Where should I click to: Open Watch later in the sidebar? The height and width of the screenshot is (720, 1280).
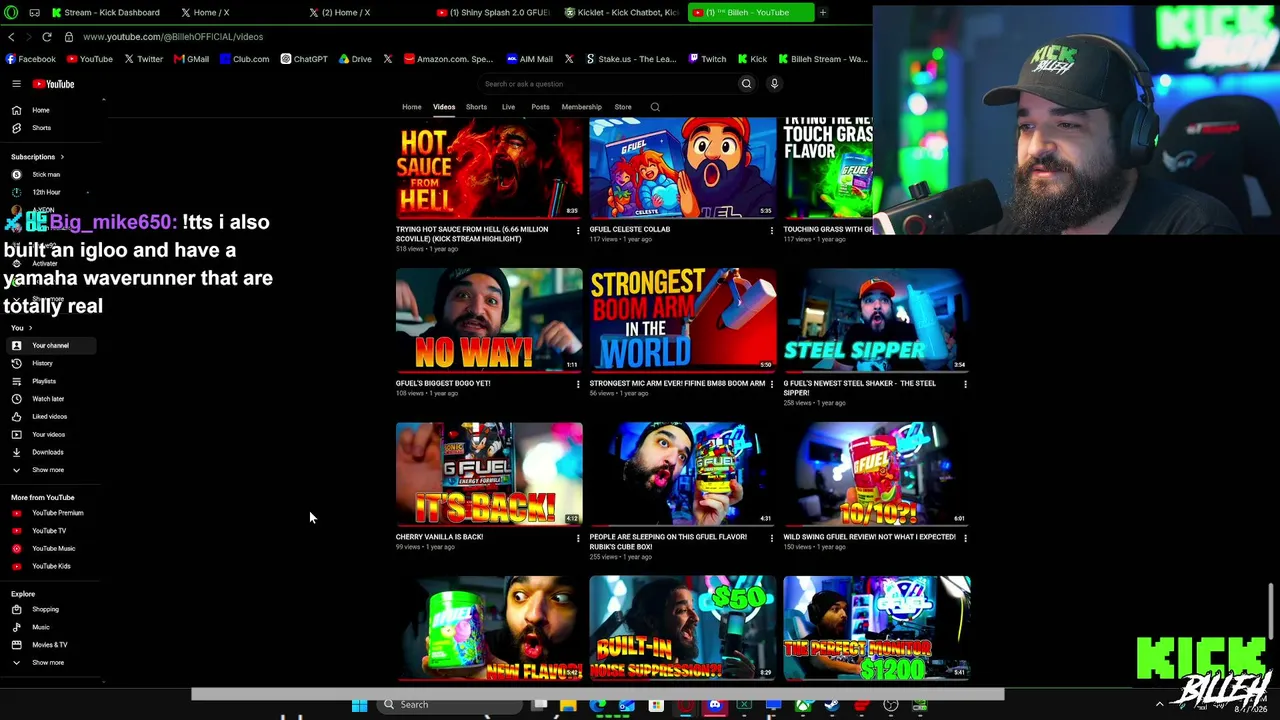click(50, 399)
